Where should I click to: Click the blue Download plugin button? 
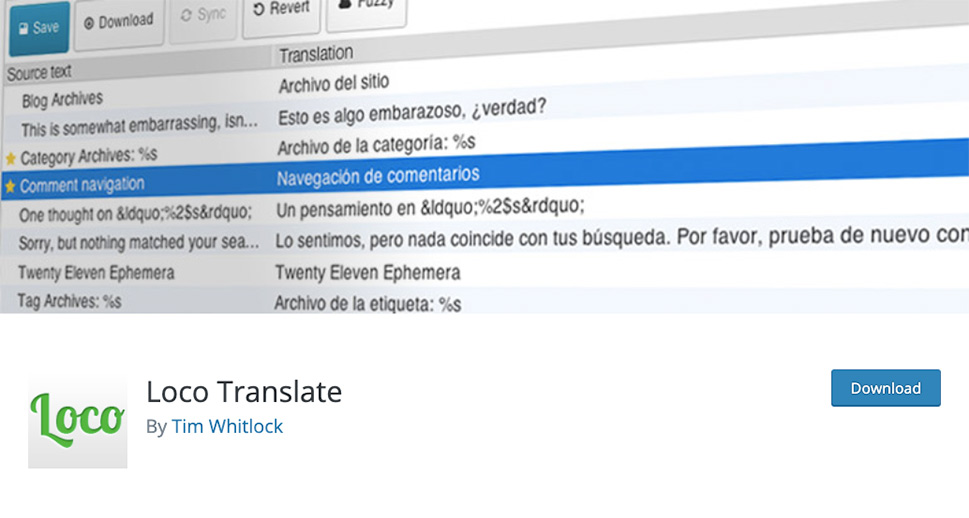[x=886, y=388]
